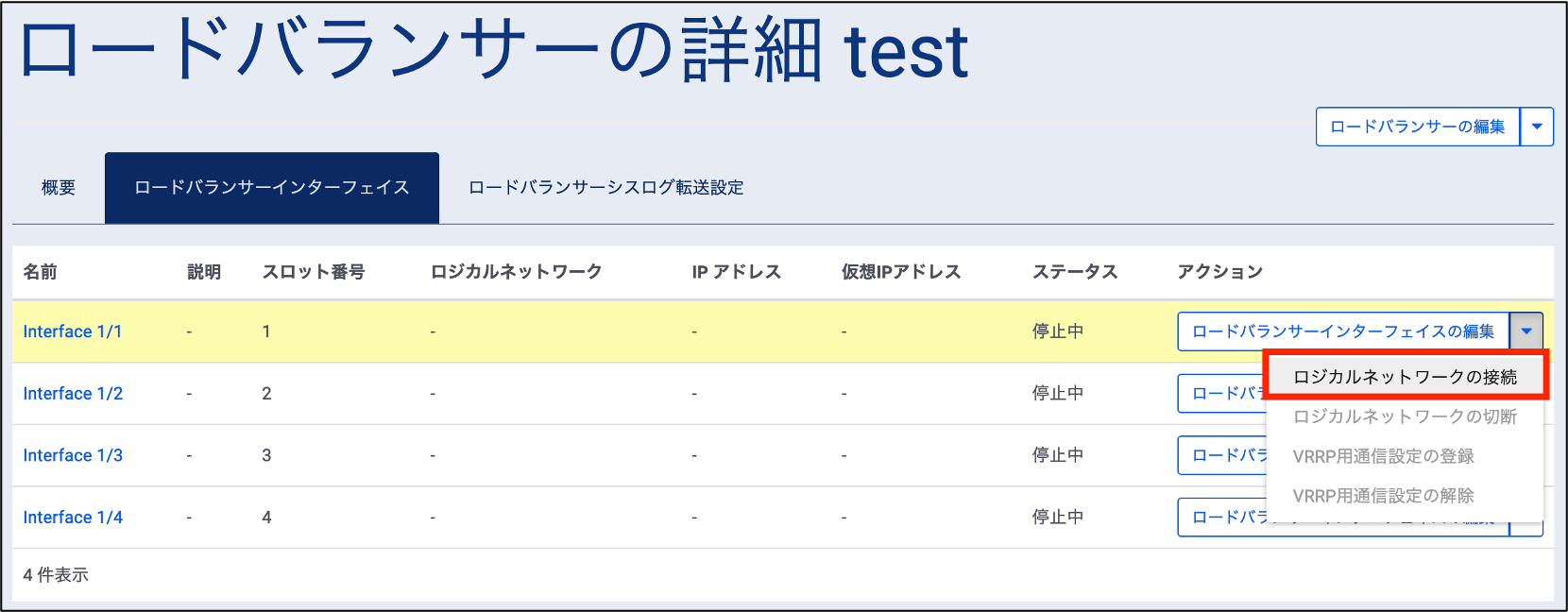Choose ロジカルネットワークの切断 menu entry

pos(1405,416)
